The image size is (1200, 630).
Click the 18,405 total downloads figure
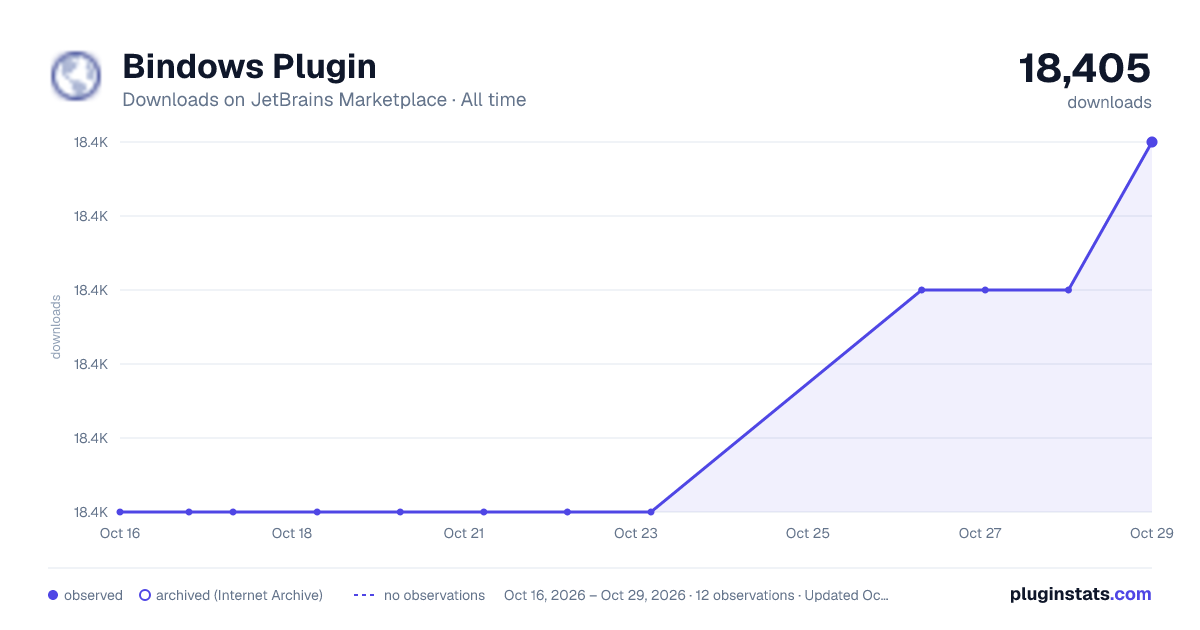[1085, 68]
